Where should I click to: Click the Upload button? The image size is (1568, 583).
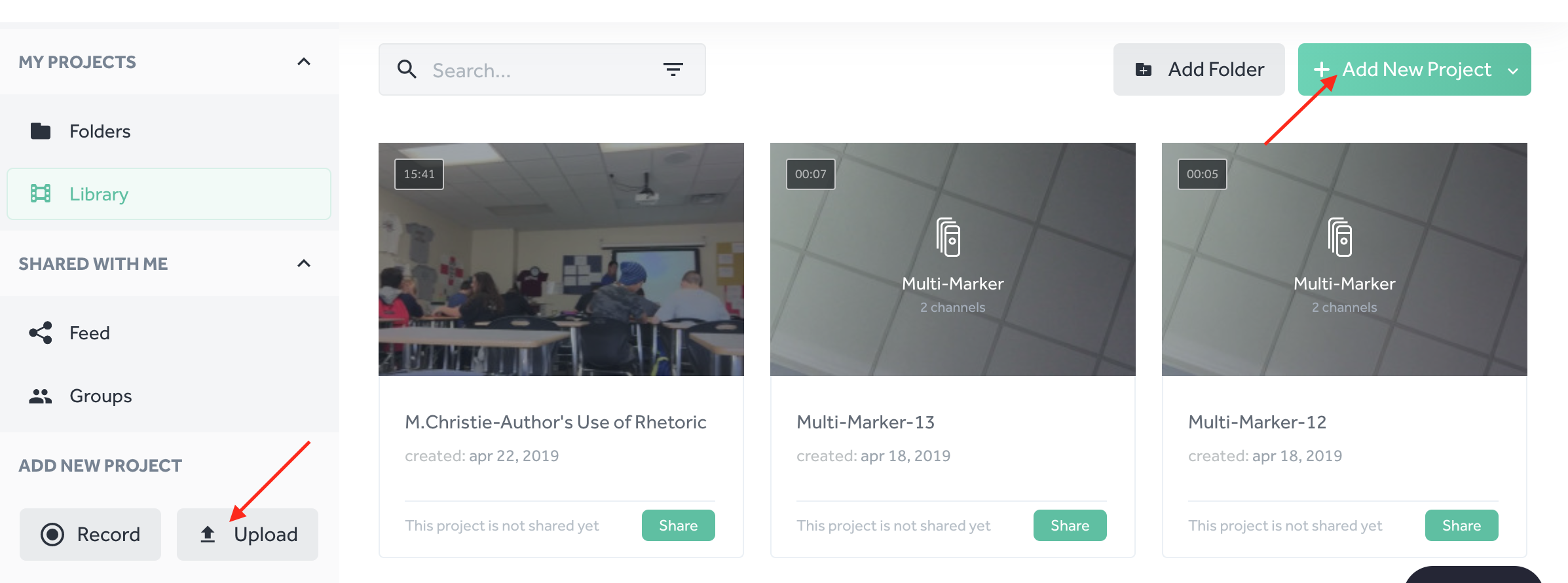point(248,535)
